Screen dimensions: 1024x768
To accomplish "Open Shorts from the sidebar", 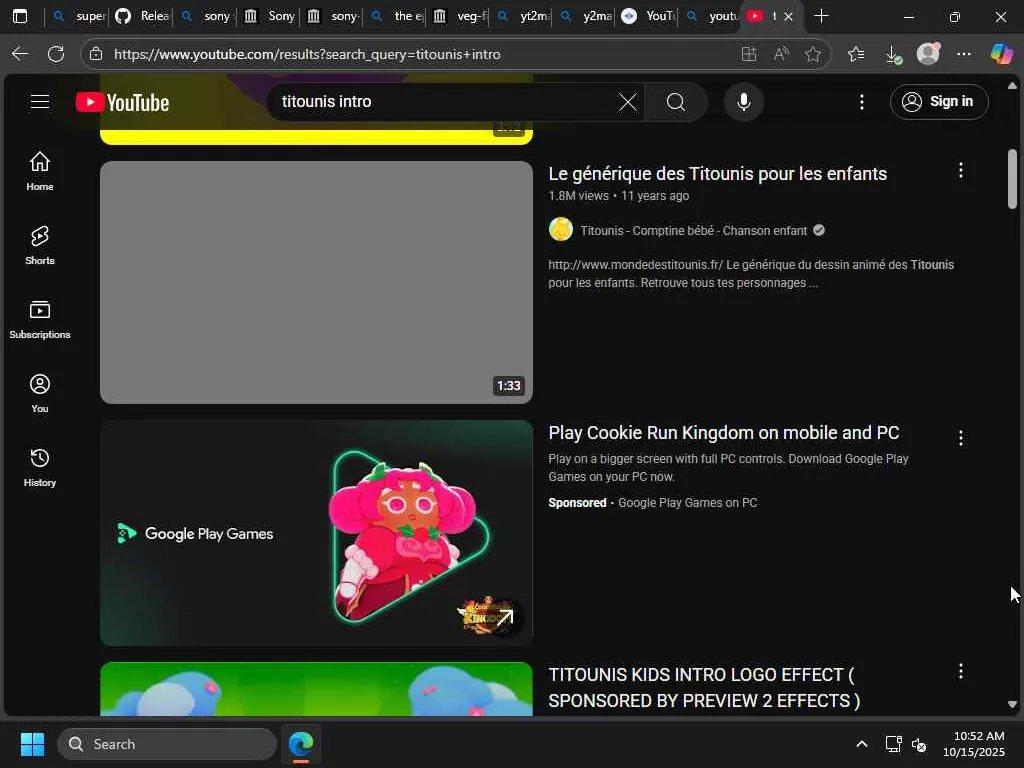I will (40, 245).
